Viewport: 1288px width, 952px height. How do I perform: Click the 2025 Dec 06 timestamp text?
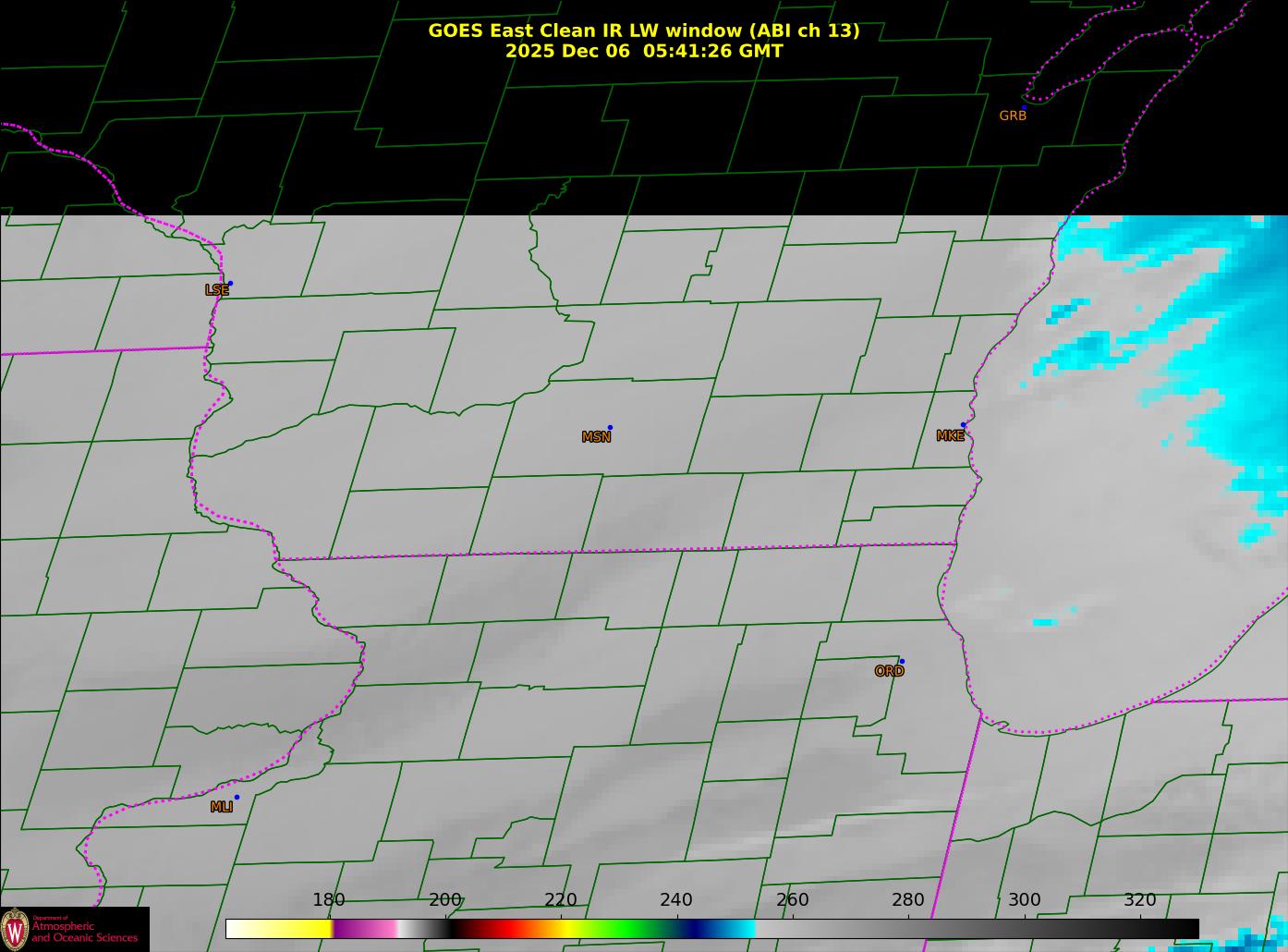pos(644,51)
